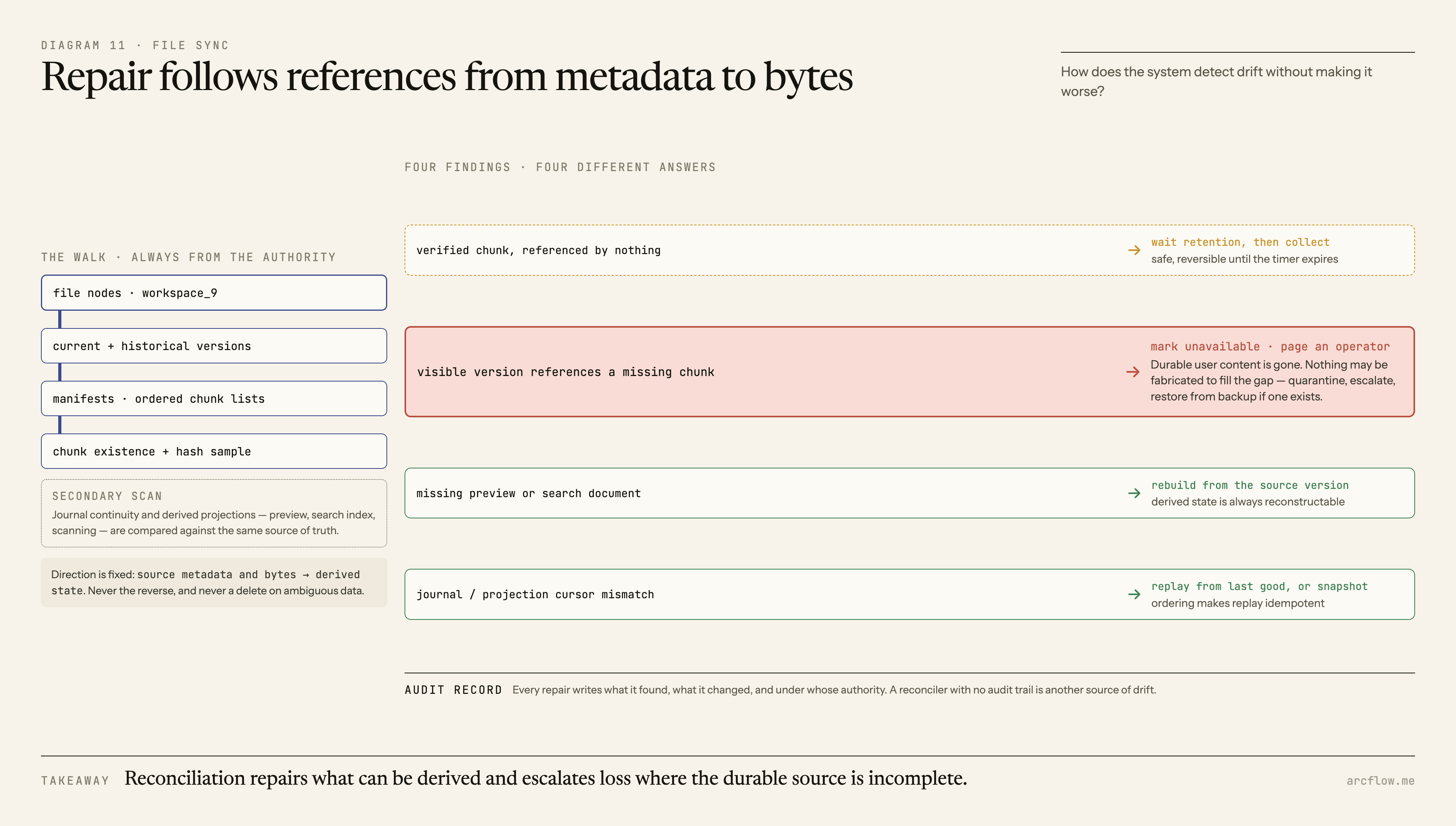Click 'manifests · ordered chunk lists' box
Viewport: 1456px width, 826px height.
214,398
